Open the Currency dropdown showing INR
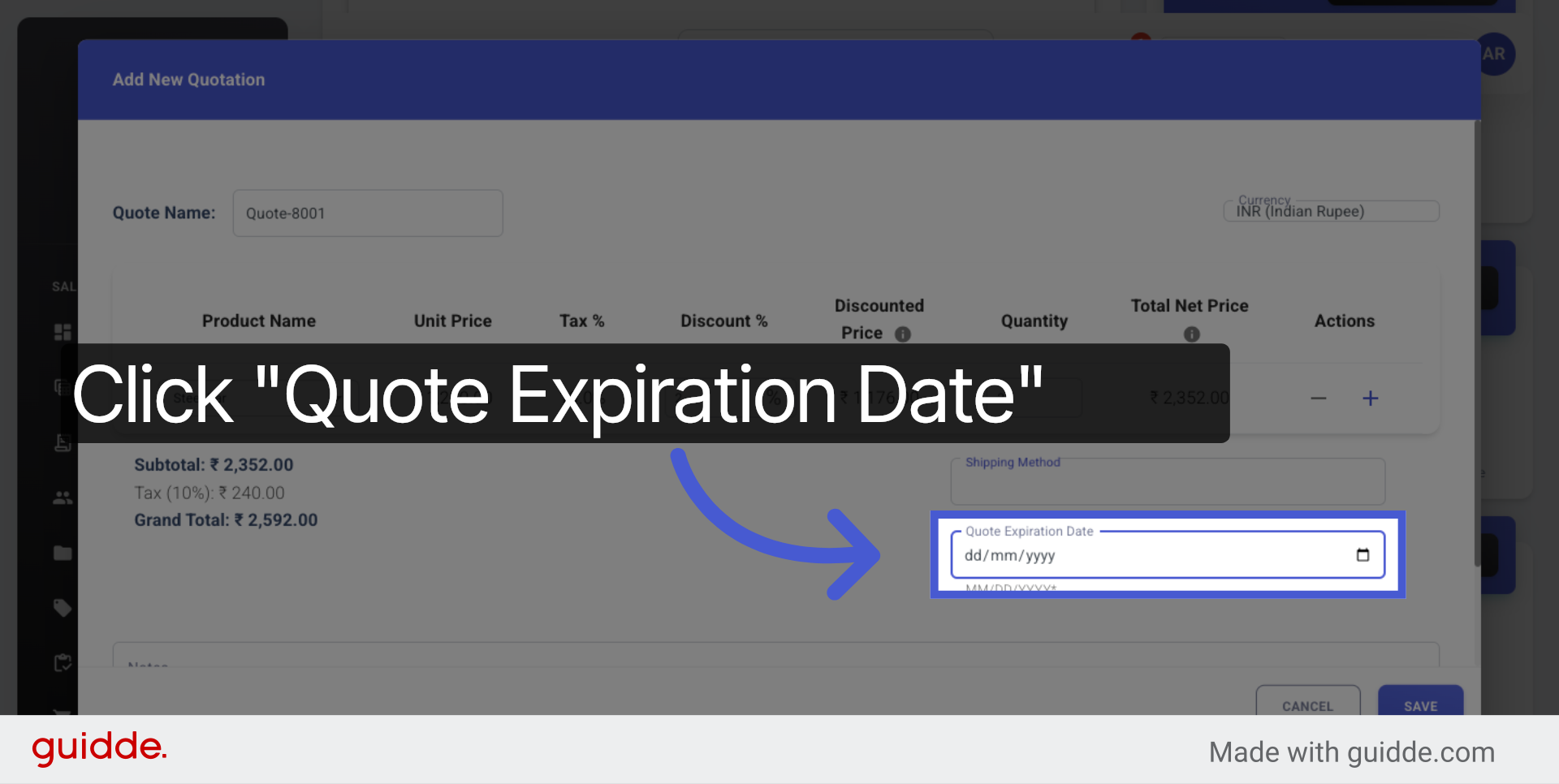Image resolution: width=1559 pixels, height=784 pixels. coord(1332,211)
